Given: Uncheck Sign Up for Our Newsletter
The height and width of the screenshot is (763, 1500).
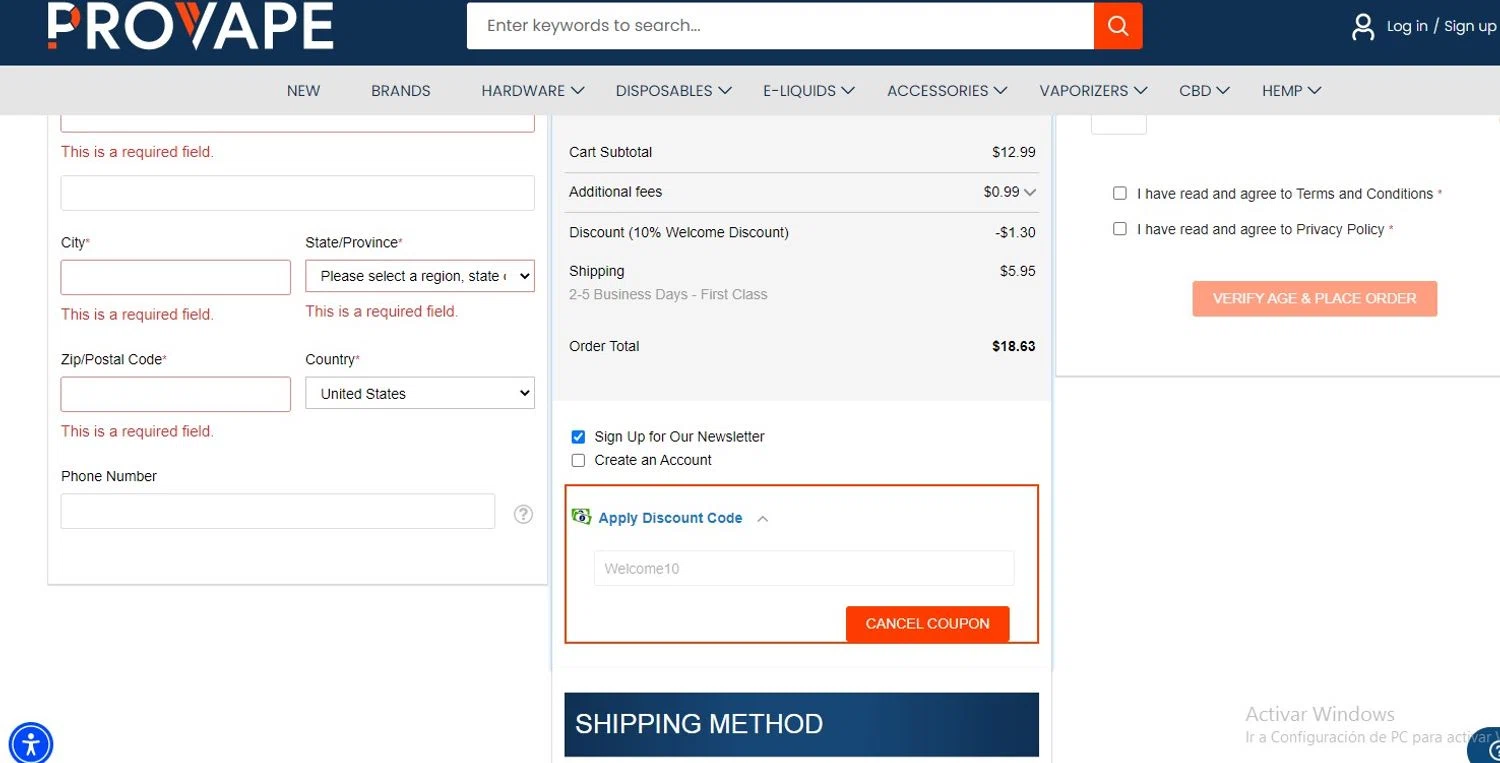Looking at the screenshot, I should pos(578,437).
